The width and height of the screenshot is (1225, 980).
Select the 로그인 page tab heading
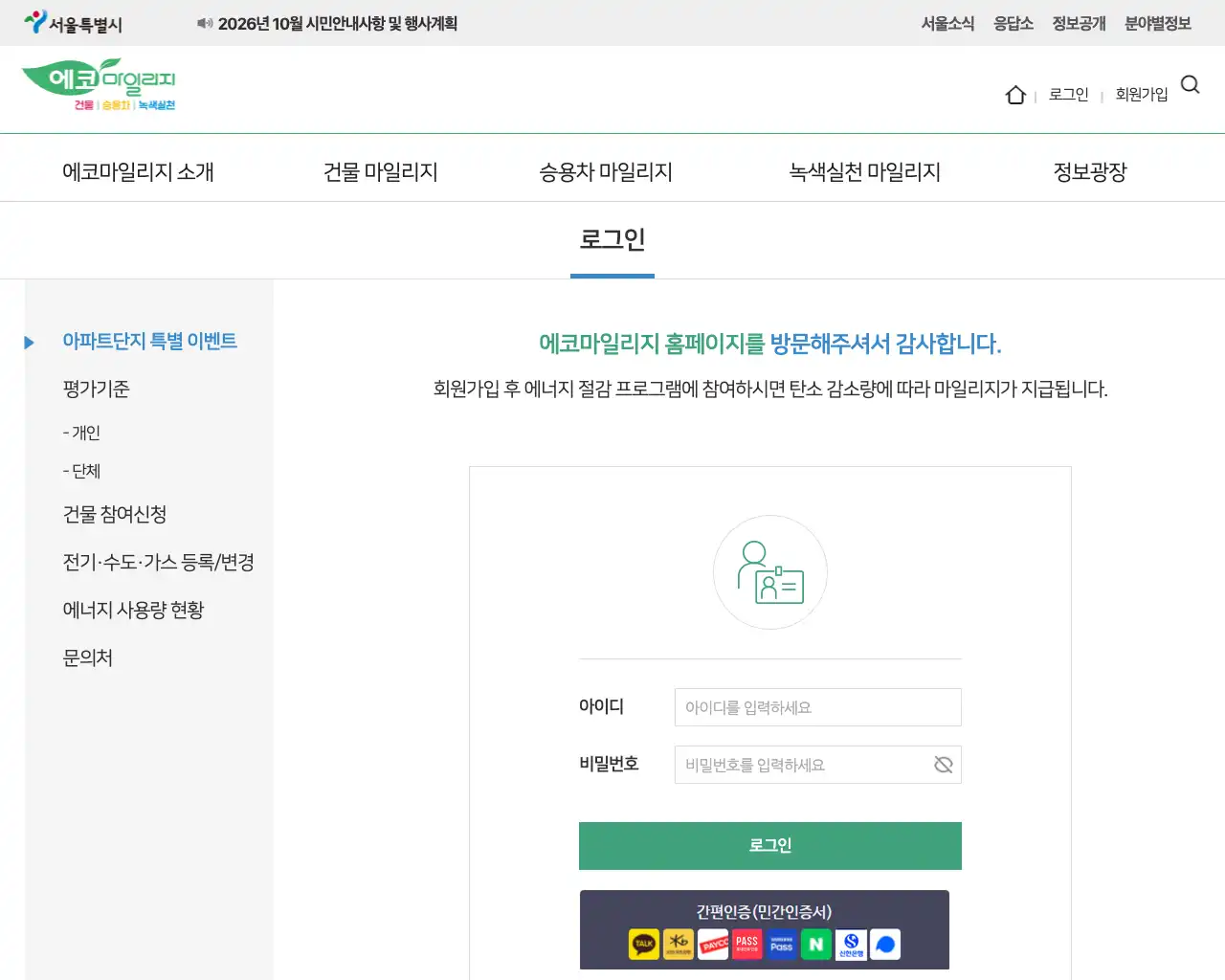[x=612, y=239]
